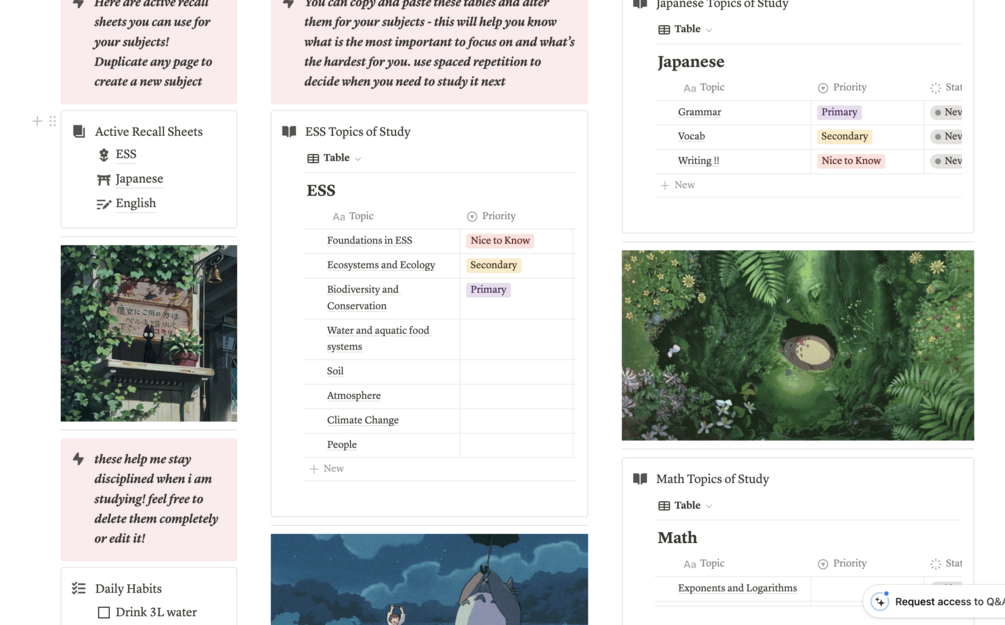Click the Status value for Writing !! row

pos(947,161)
